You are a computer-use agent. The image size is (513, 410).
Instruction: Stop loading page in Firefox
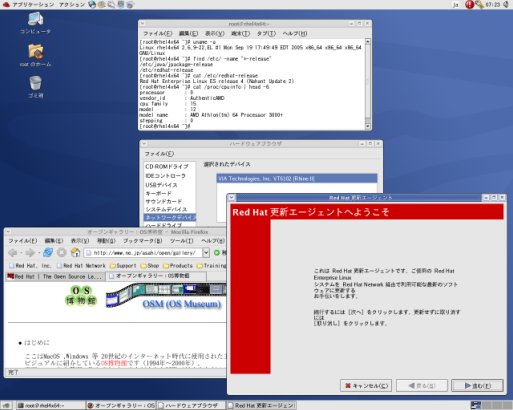[x=62, y=252]
